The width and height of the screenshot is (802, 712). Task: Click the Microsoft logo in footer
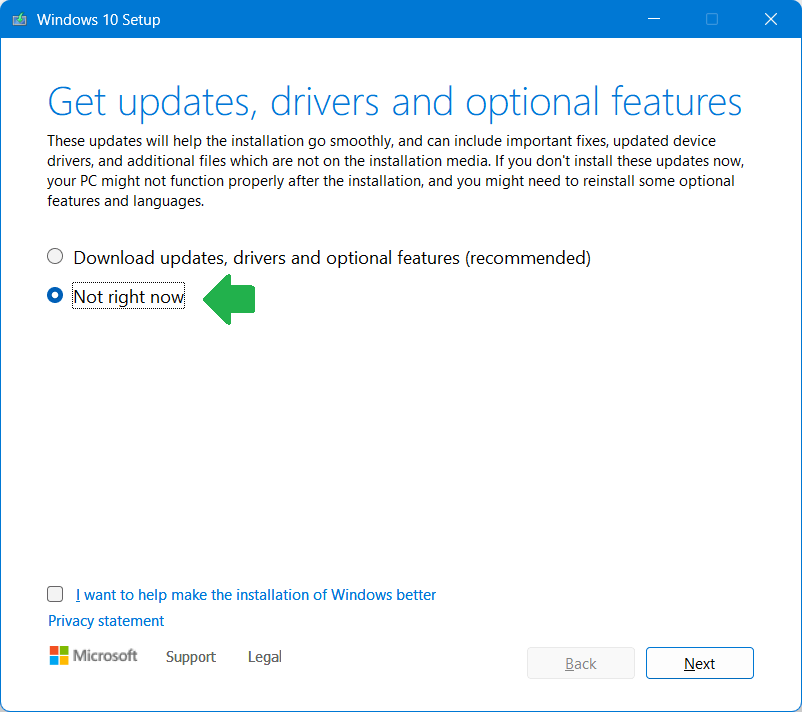tap(93, 655)
